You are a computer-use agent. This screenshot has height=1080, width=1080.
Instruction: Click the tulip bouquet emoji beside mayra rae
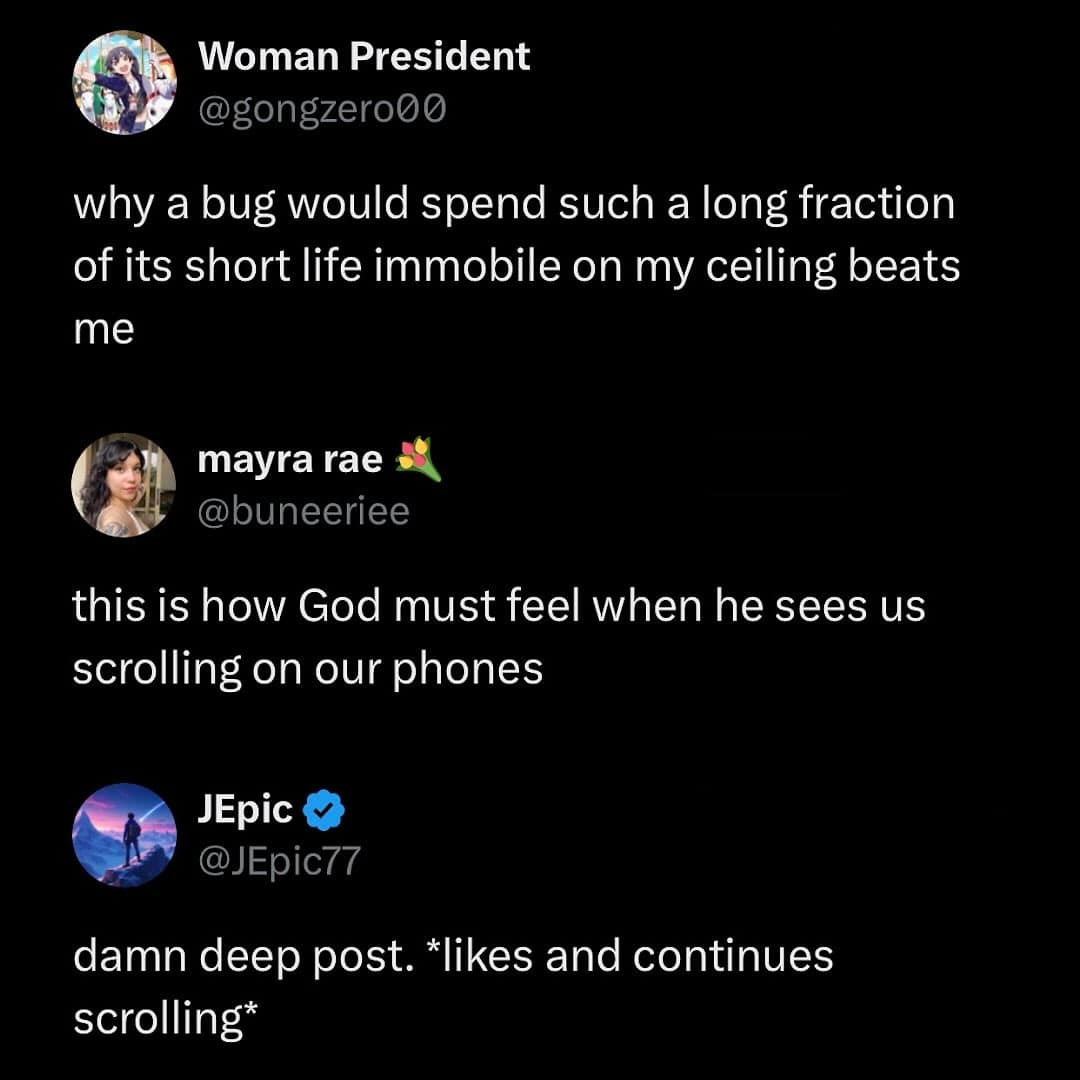[x=416, y=458]
